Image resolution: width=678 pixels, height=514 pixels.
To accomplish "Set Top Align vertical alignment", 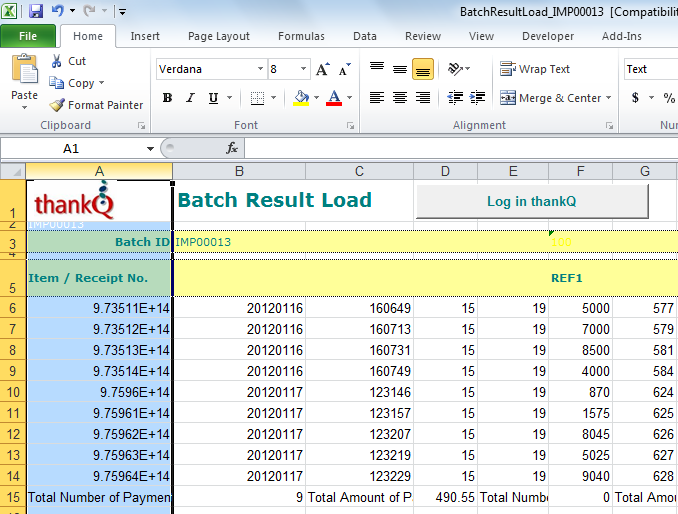I will click(377, 69).
